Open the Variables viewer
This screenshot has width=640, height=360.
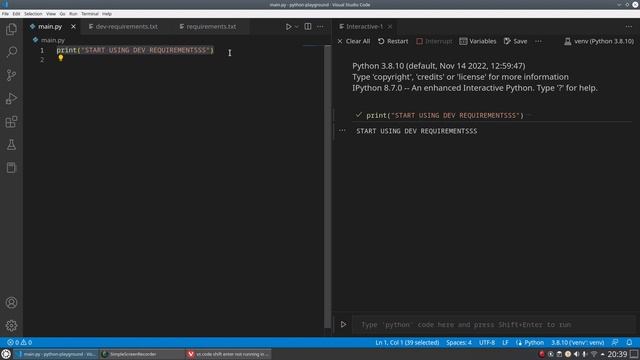point(478,41)
